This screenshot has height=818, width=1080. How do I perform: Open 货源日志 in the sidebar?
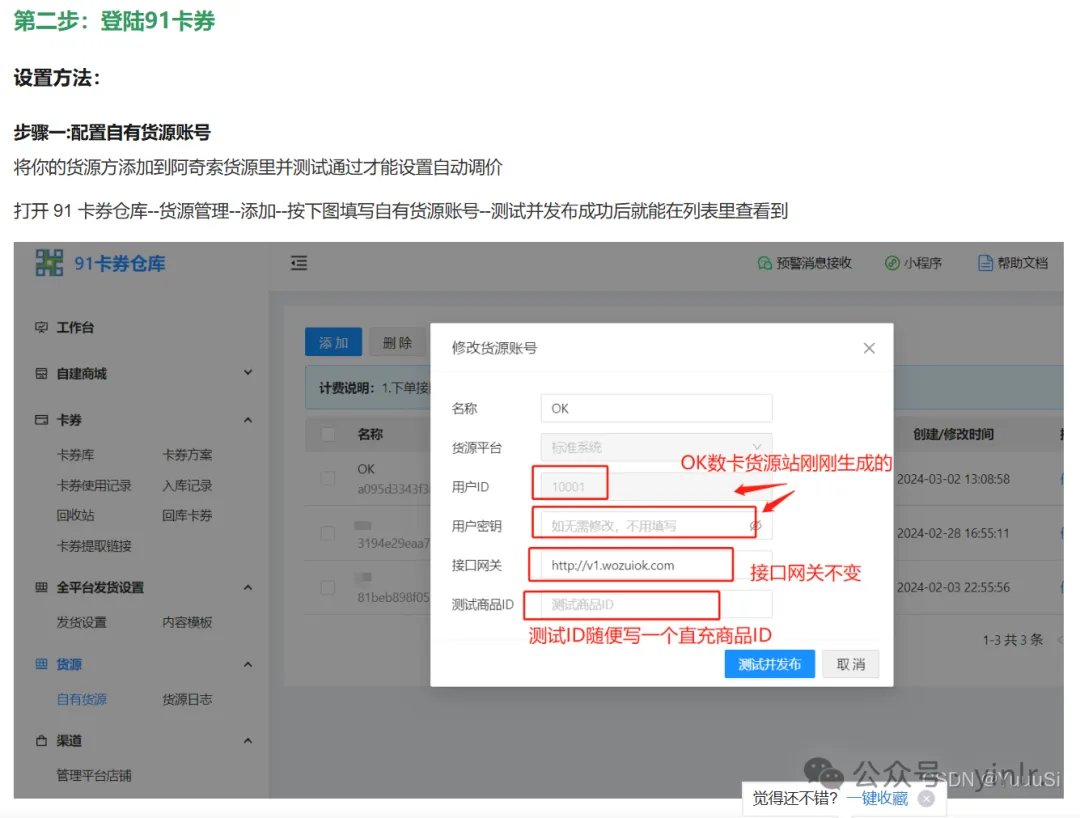(187, 700)
